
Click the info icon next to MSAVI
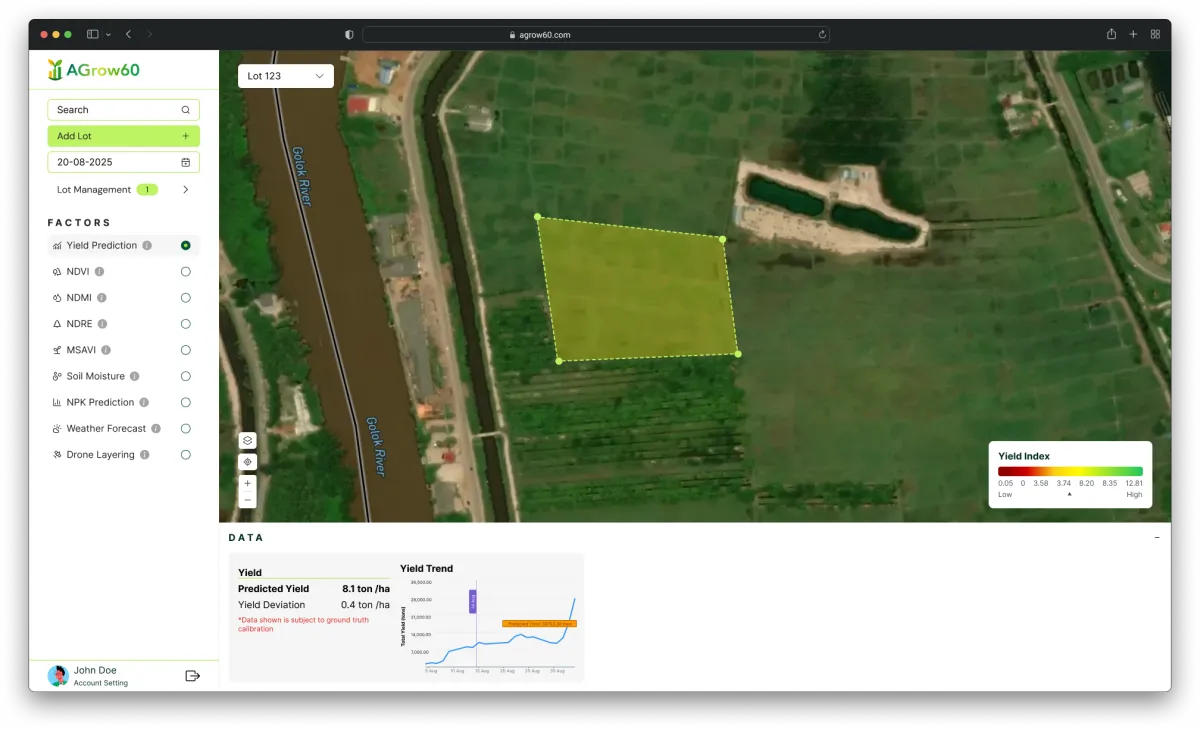tap(106, 350)
